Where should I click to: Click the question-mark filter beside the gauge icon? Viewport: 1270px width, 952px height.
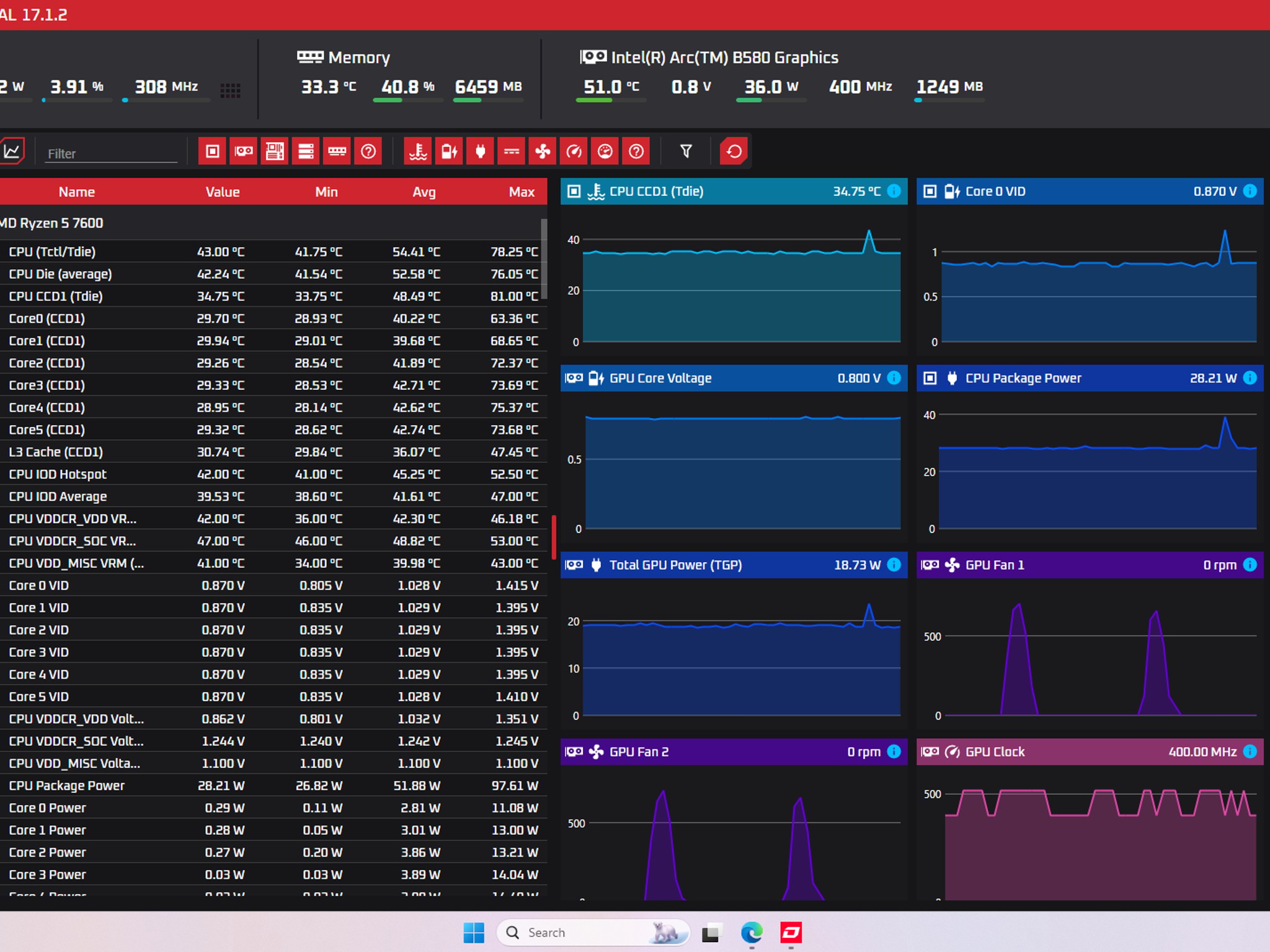point(636,151)
